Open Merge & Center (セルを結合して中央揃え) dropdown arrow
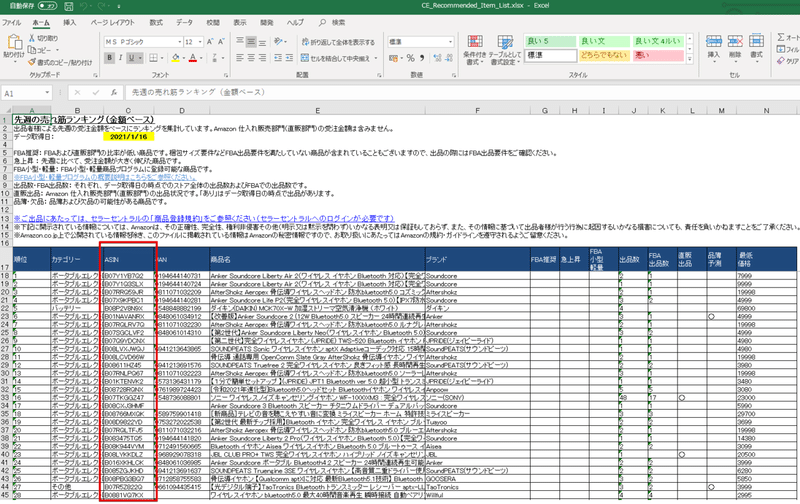800x504 pixels. tap(376, 58)
